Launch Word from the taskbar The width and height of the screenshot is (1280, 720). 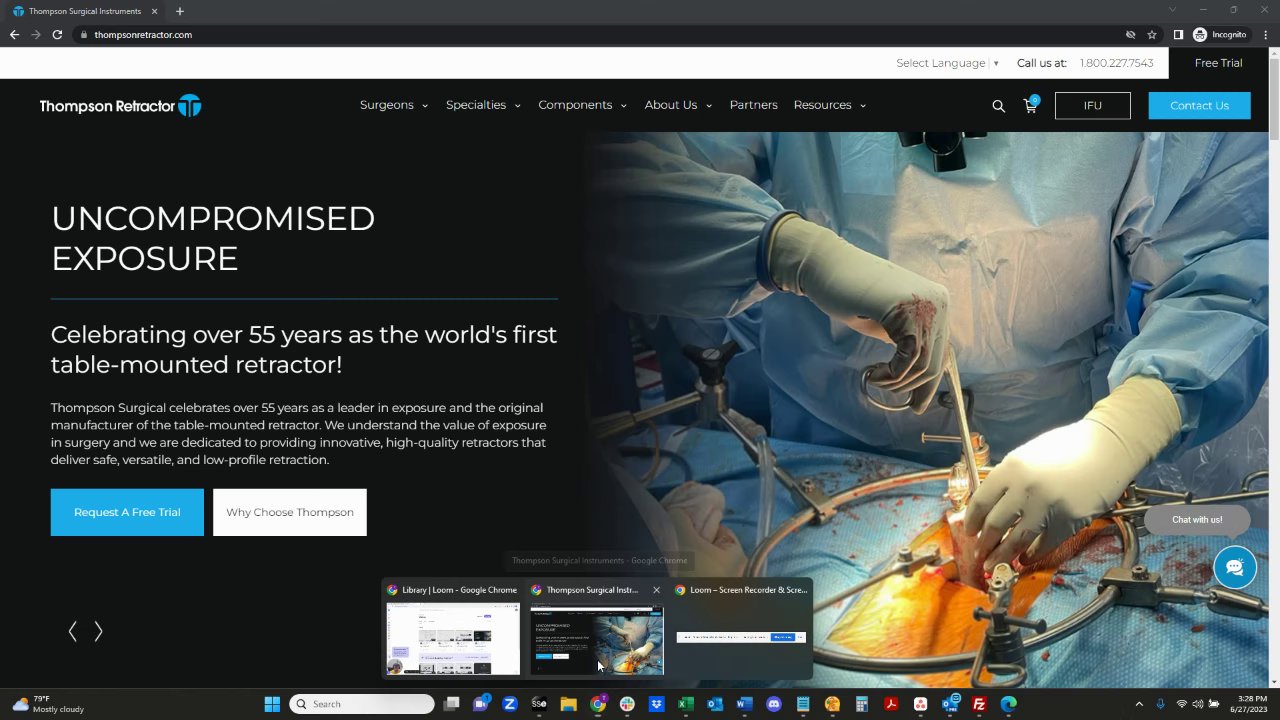point(744,704)
